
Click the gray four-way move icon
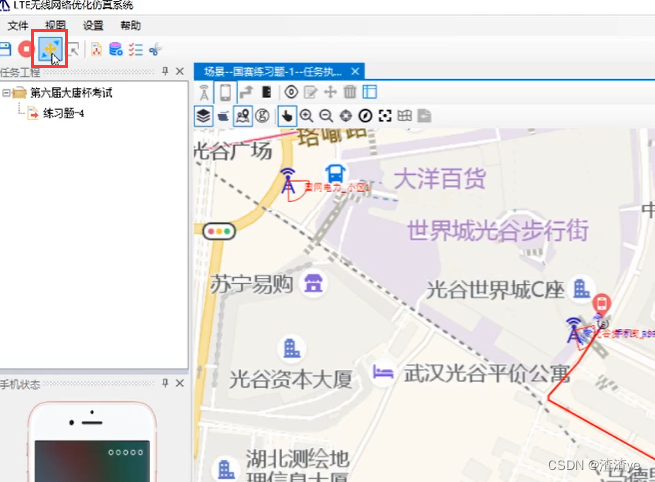(330, 92)
